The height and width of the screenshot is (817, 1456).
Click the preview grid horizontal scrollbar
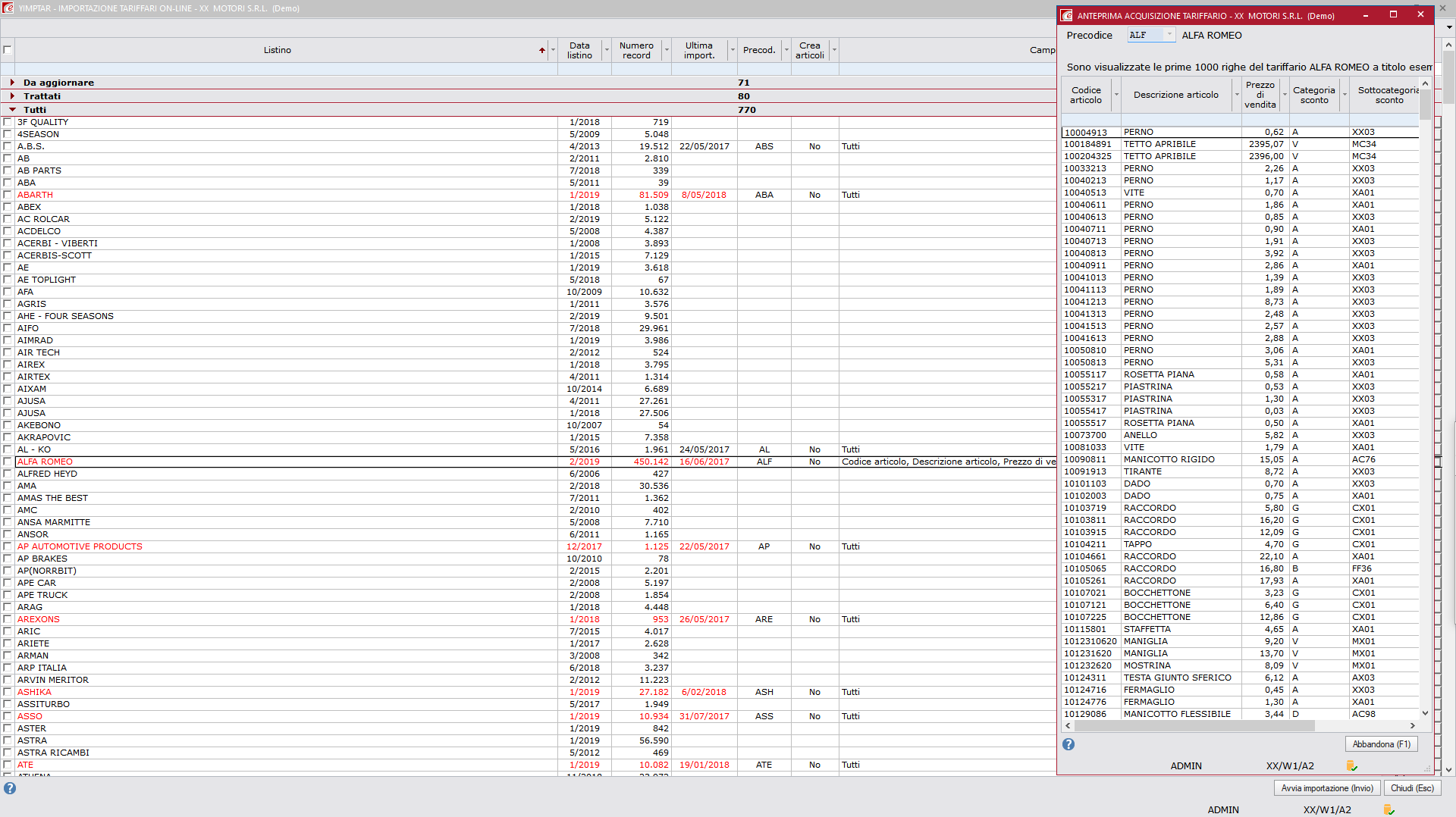1194,726
